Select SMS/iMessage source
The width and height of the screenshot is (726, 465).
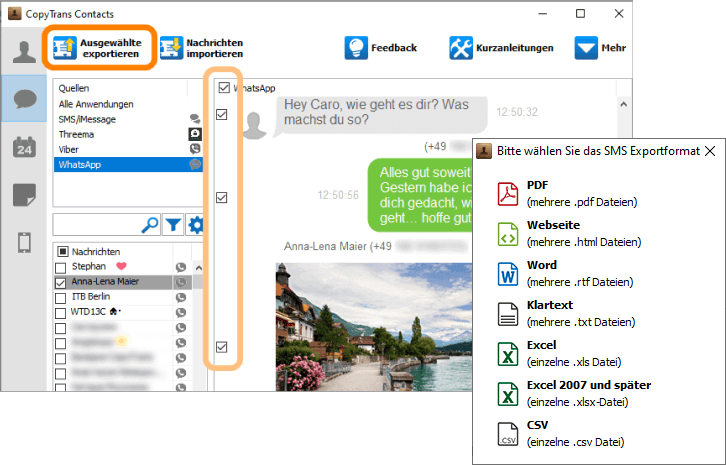[x=87, y=119]
